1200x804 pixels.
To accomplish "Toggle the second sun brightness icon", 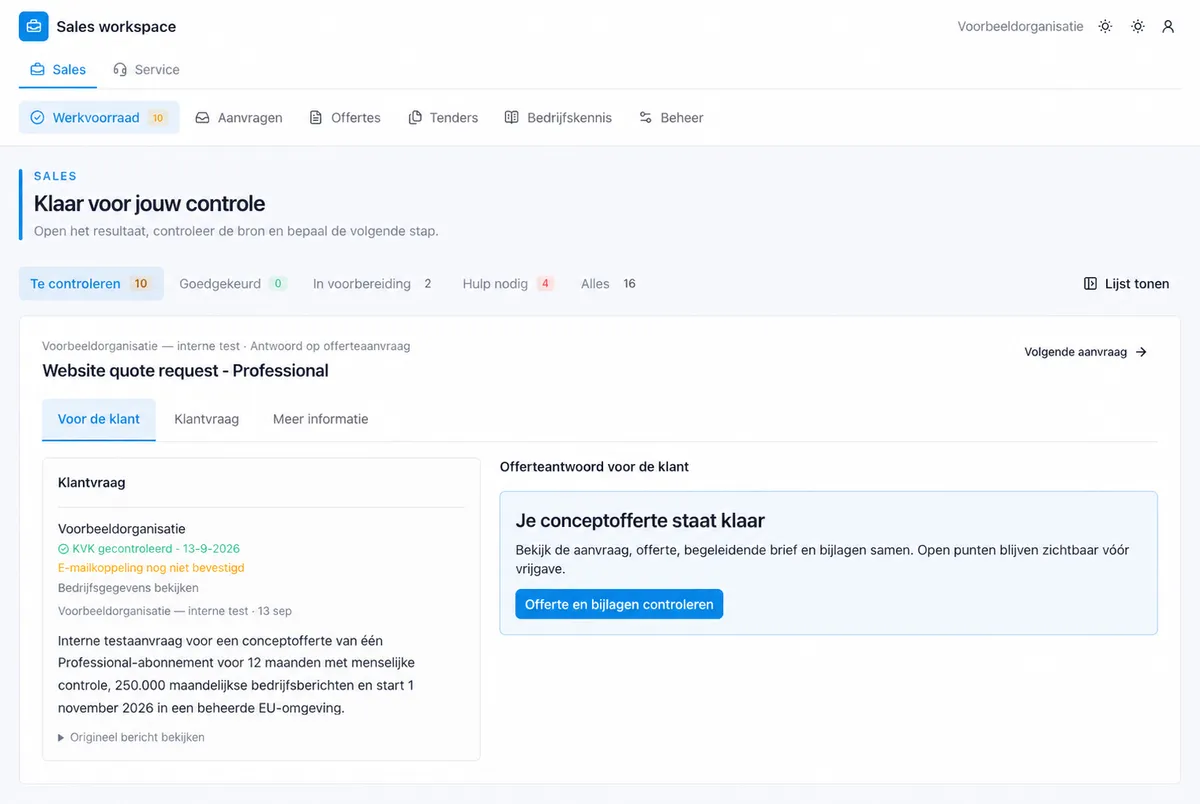I will [x=1138, y=27].
